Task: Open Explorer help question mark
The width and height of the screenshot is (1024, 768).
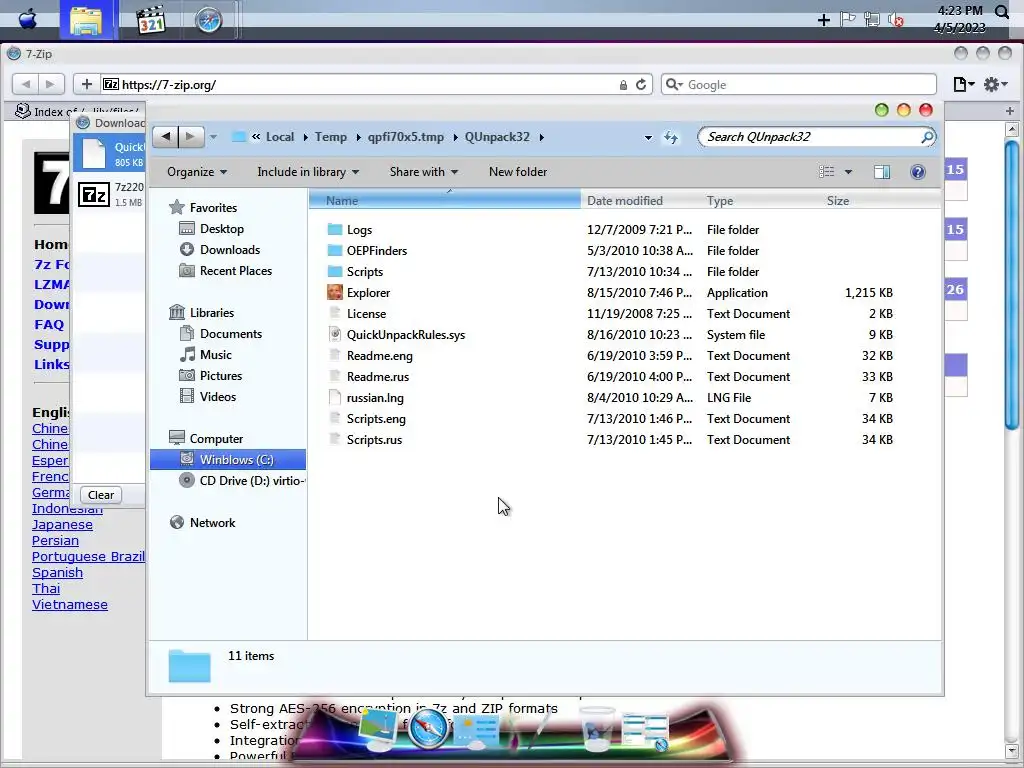Action: [918, 172]
